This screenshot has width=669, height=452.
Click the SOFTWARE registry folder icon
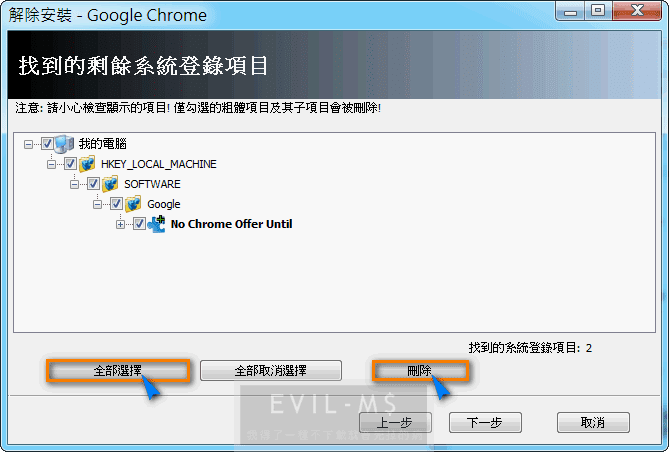tap(110, 184)
